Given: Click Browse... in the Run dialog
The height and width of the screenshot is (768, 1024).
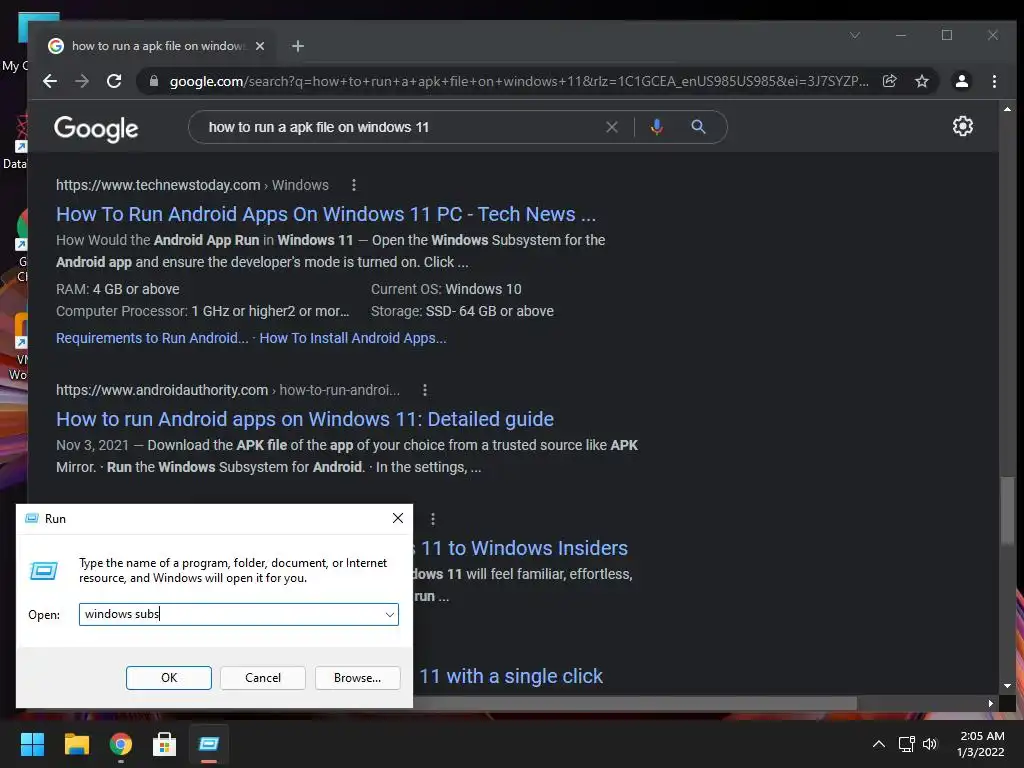Looking at the screenshot, I should (x=357, y=678).
